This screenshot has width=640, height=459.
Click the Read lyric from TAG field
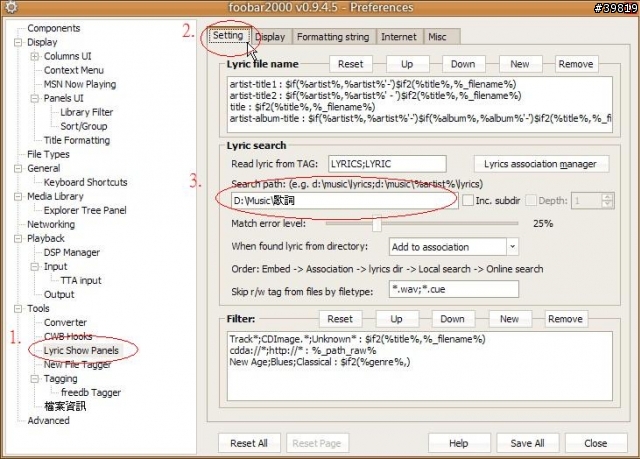[387, 164]
